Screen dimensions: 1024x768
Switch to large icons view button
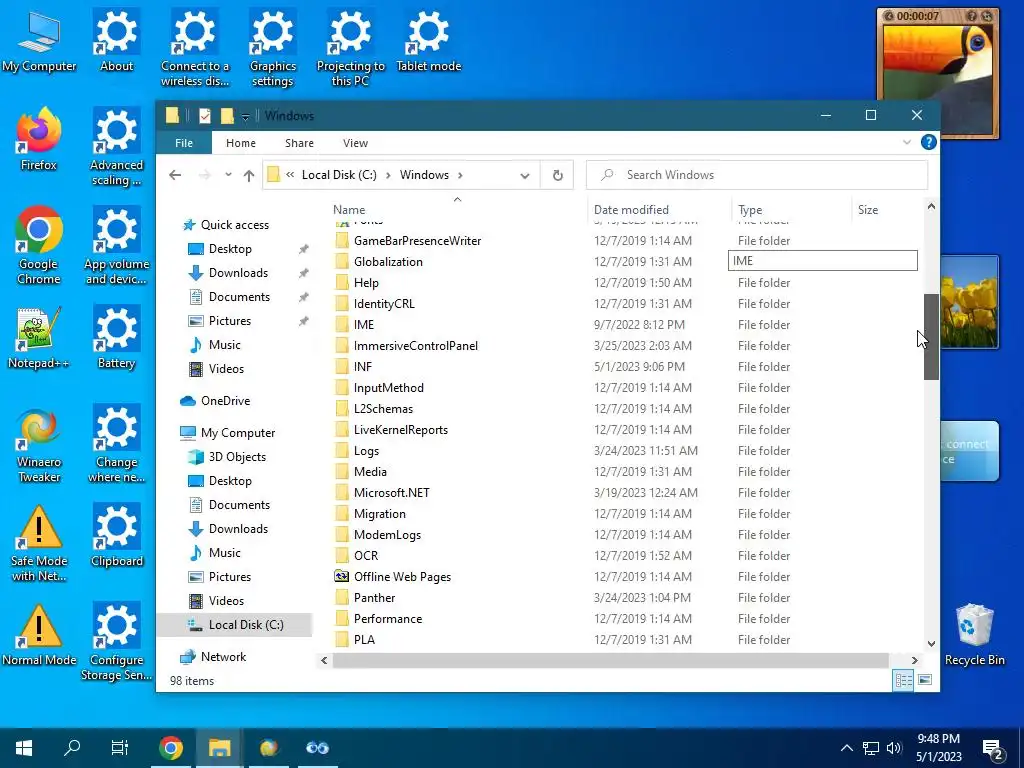[925, 680]
